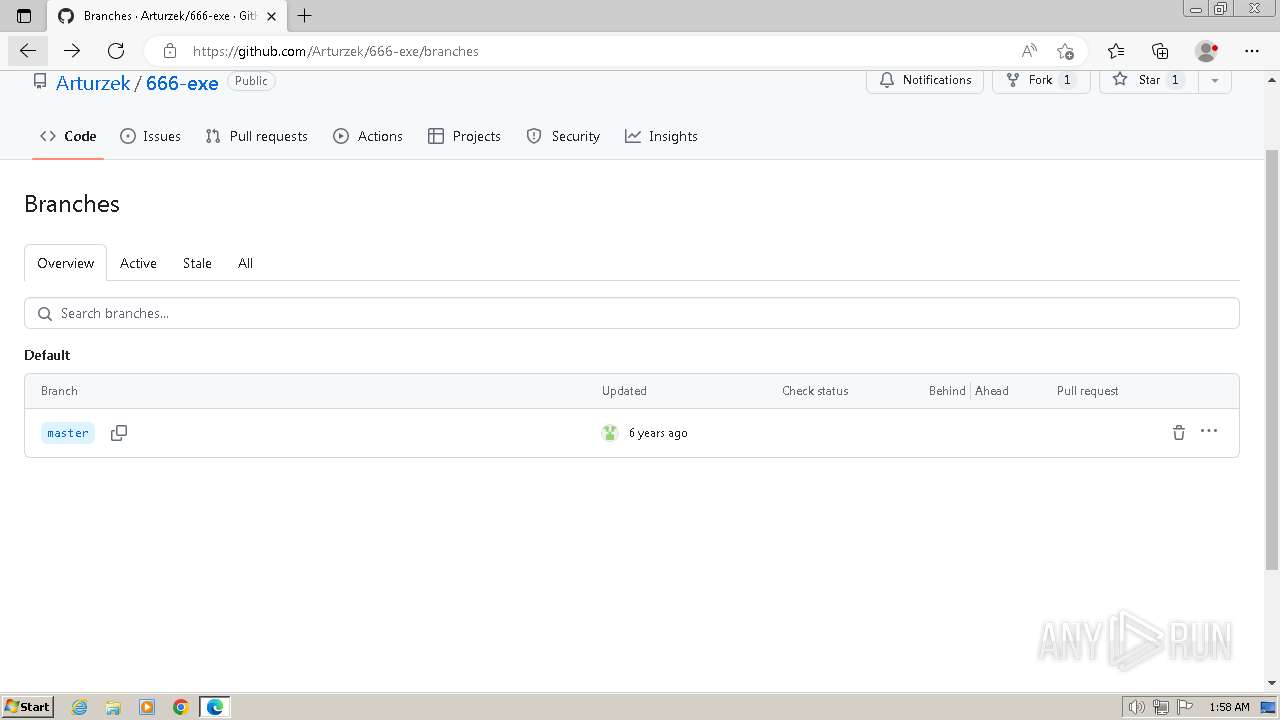The height and width of the screenshot is (720, 1280).
Task: Focus the Search branches field
Action: pos(632,313)
